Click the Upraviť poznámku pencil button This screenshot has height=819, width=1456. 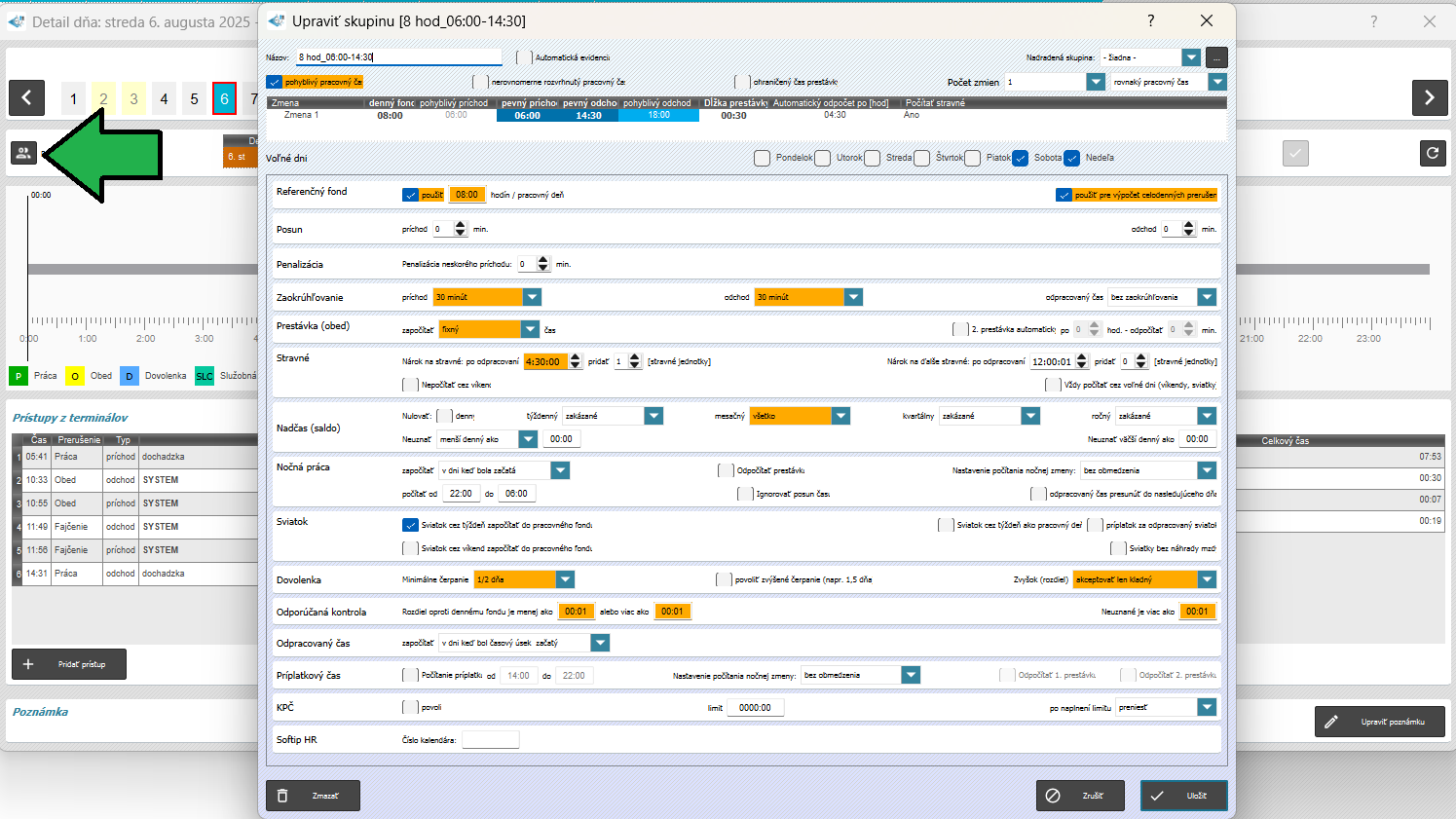(x=1379, y=722)
